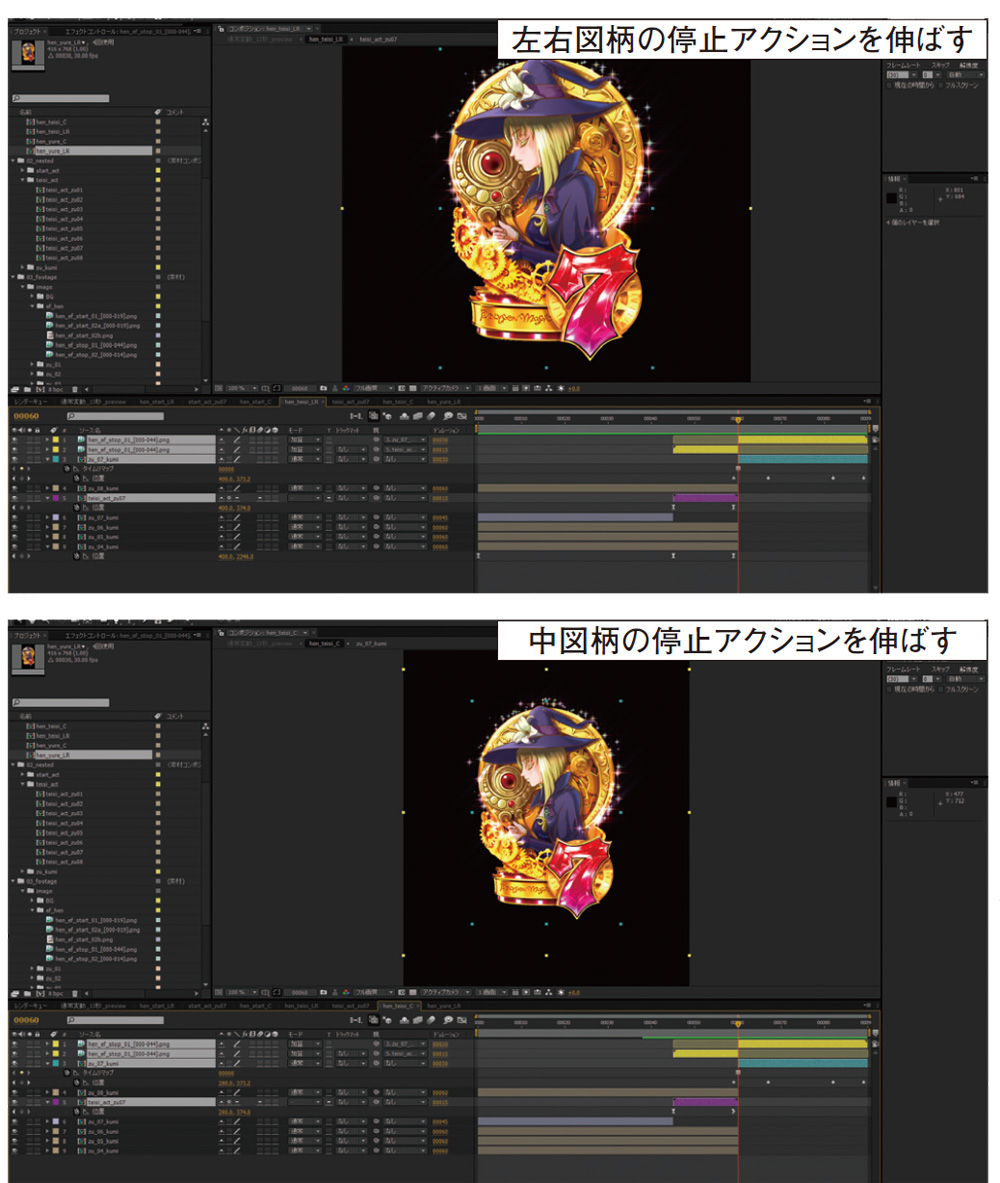1000x1183 pixels.
Task: Open the flowchart icon in upper Project panel
Action: (x=205, y=121)
